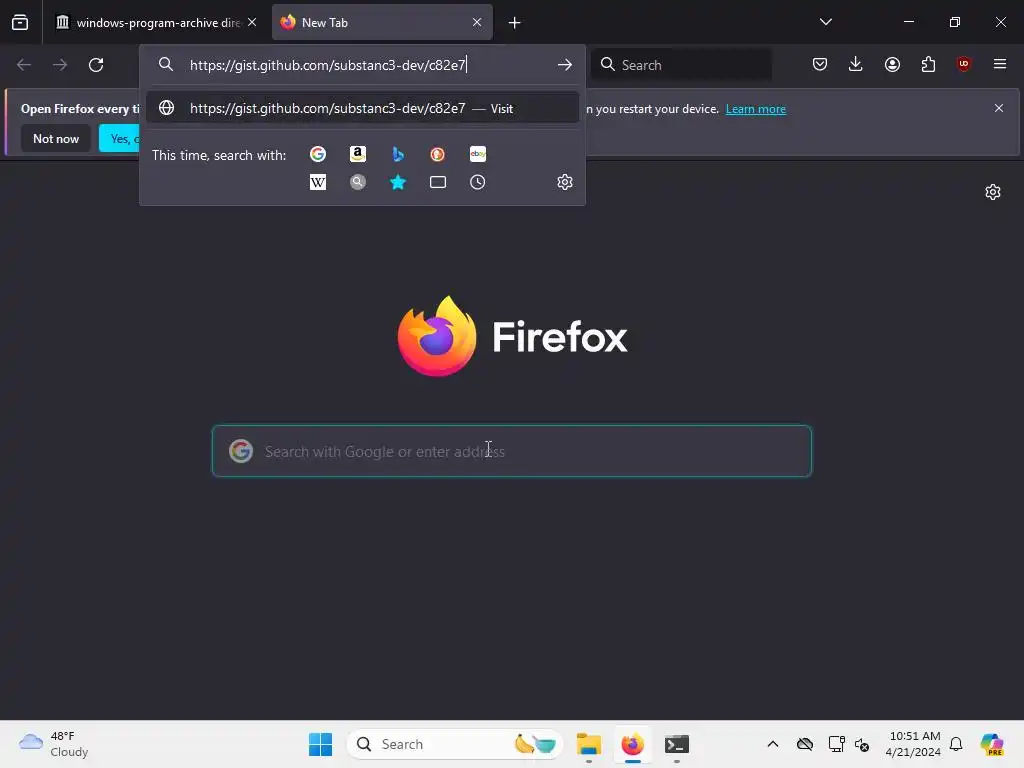
Task: Open Save to Pocket icon
Action: (x=820, y=64)
